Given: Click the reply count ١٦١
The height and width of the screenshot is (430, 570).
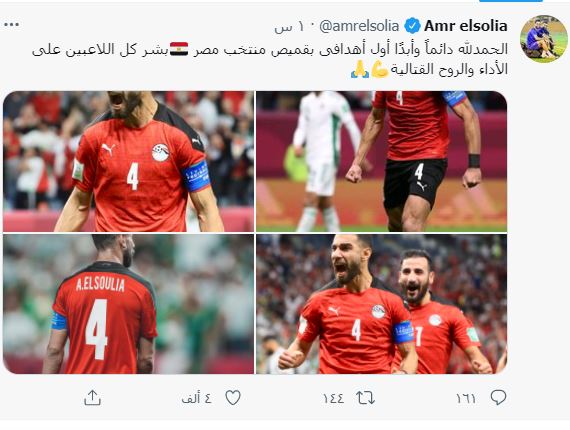Looking at the screenshot, I should (466, 398).
